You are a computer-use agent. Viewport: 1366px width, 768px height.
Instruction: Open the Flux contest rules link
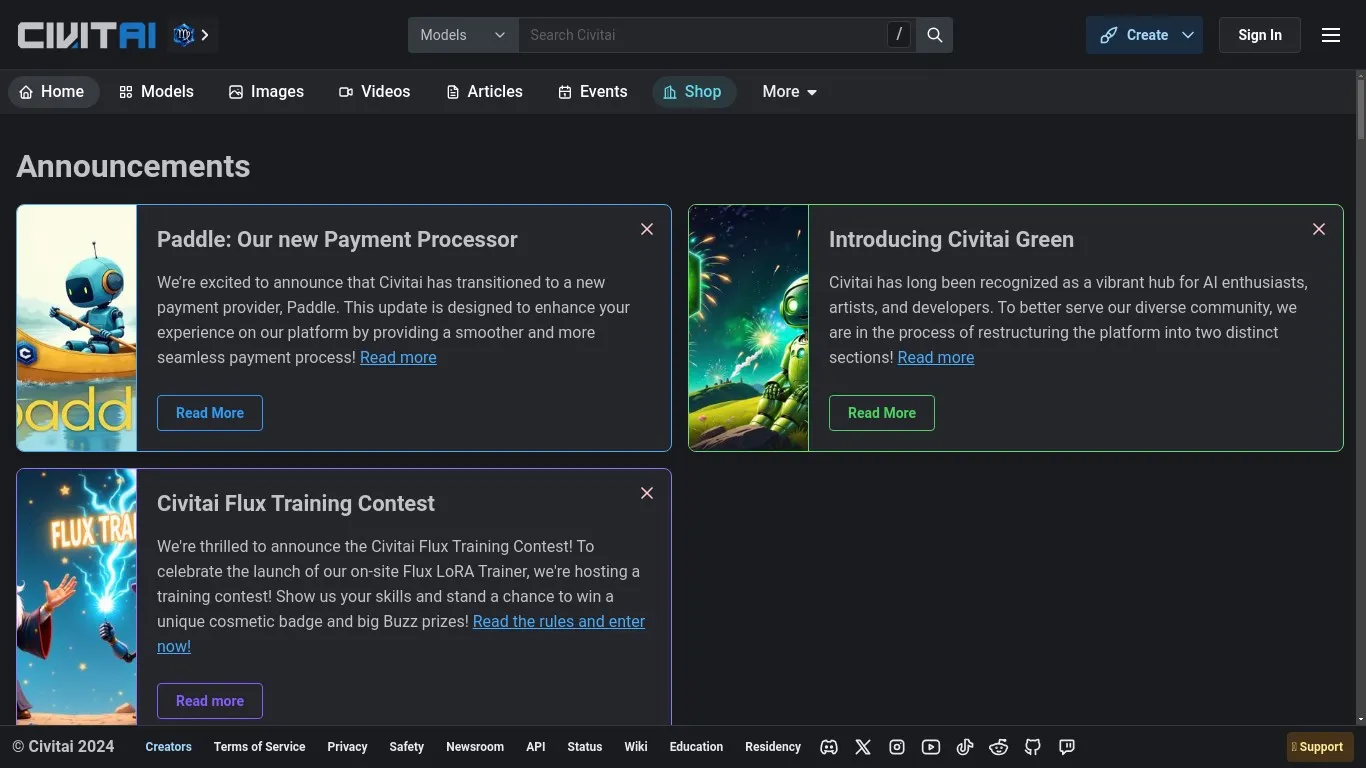[x=558, y=621]
